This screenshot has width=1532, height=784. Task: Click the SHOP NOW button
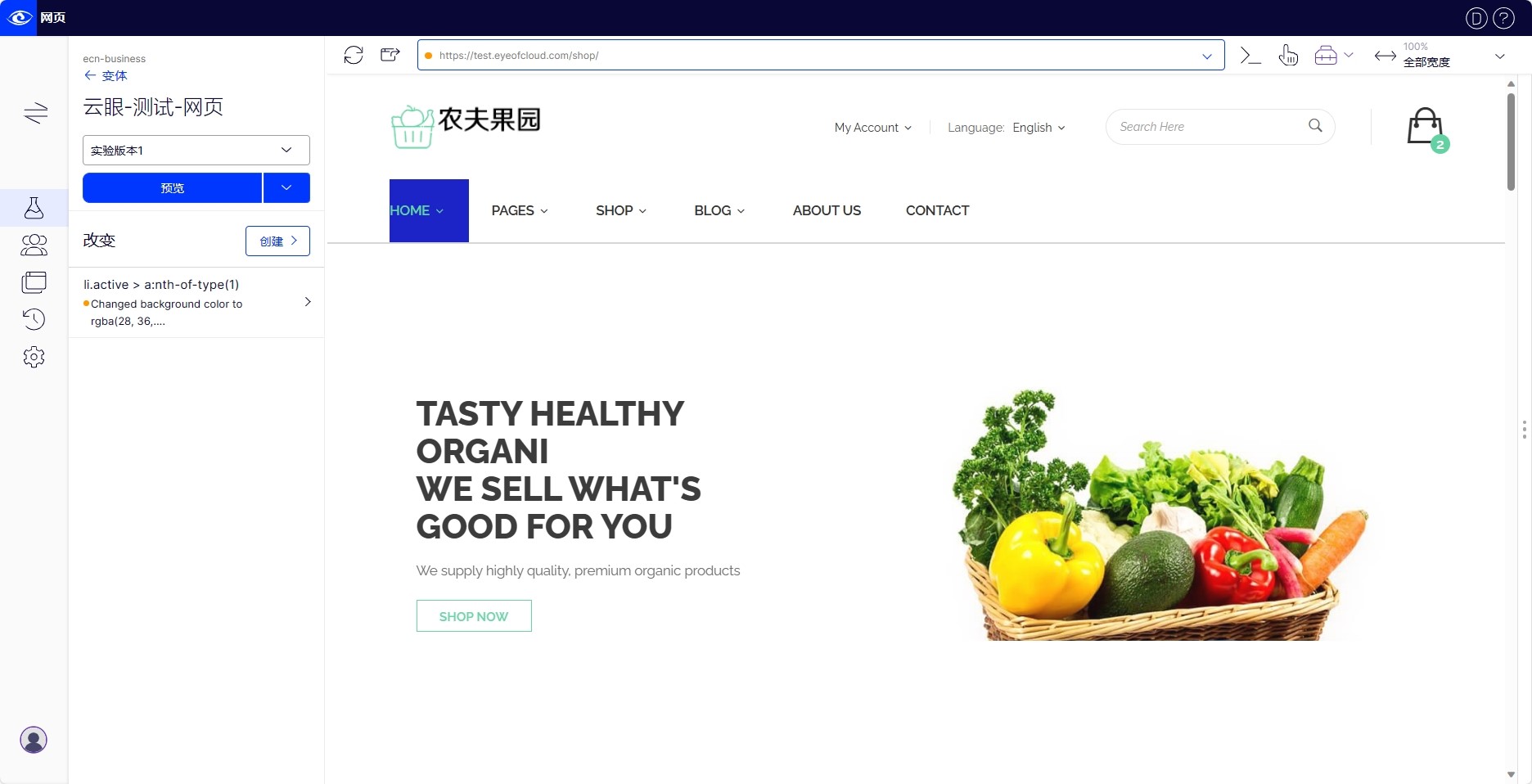474,616
